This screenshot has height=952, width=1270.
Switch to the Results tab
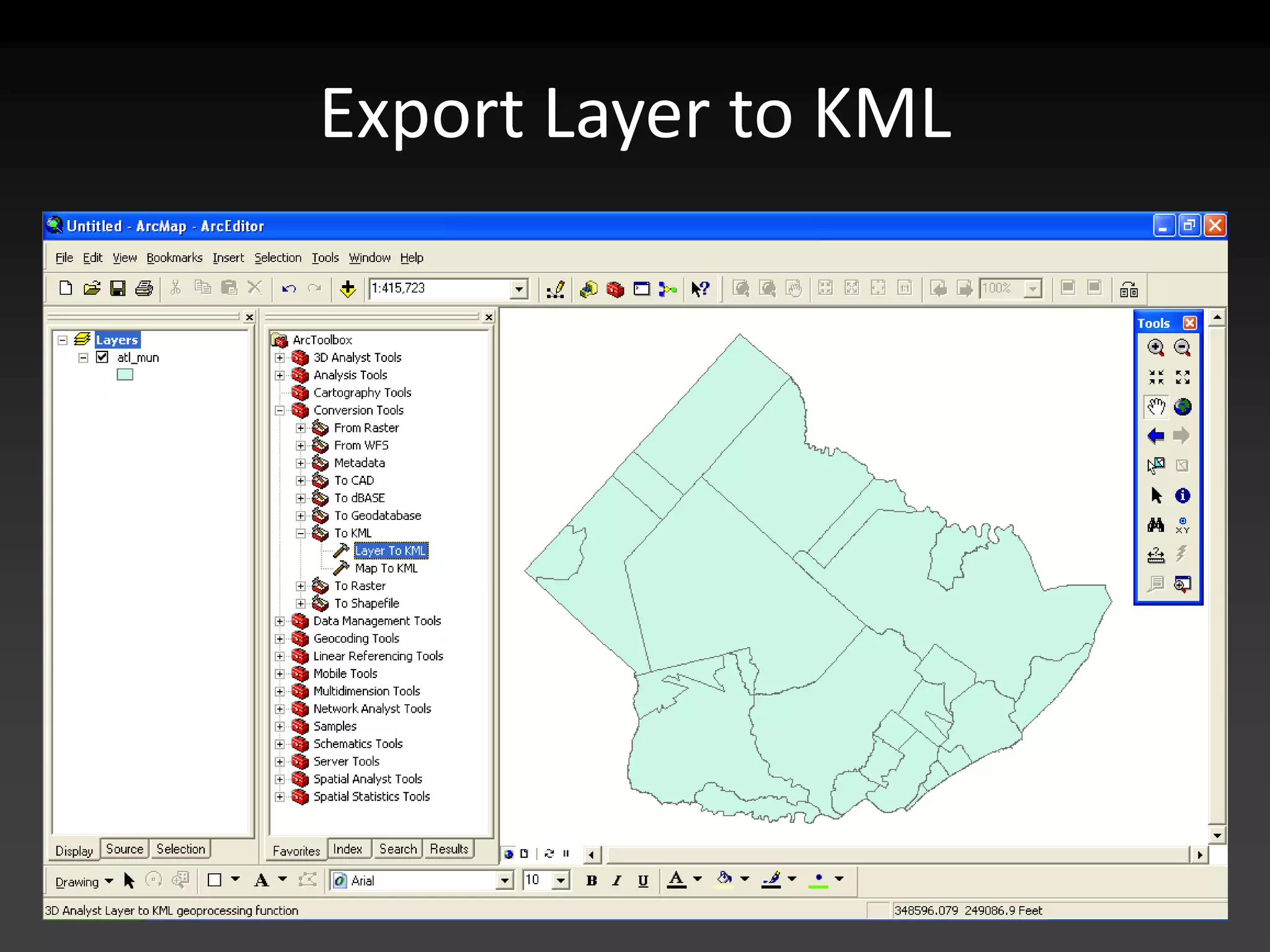pos(449,849)
